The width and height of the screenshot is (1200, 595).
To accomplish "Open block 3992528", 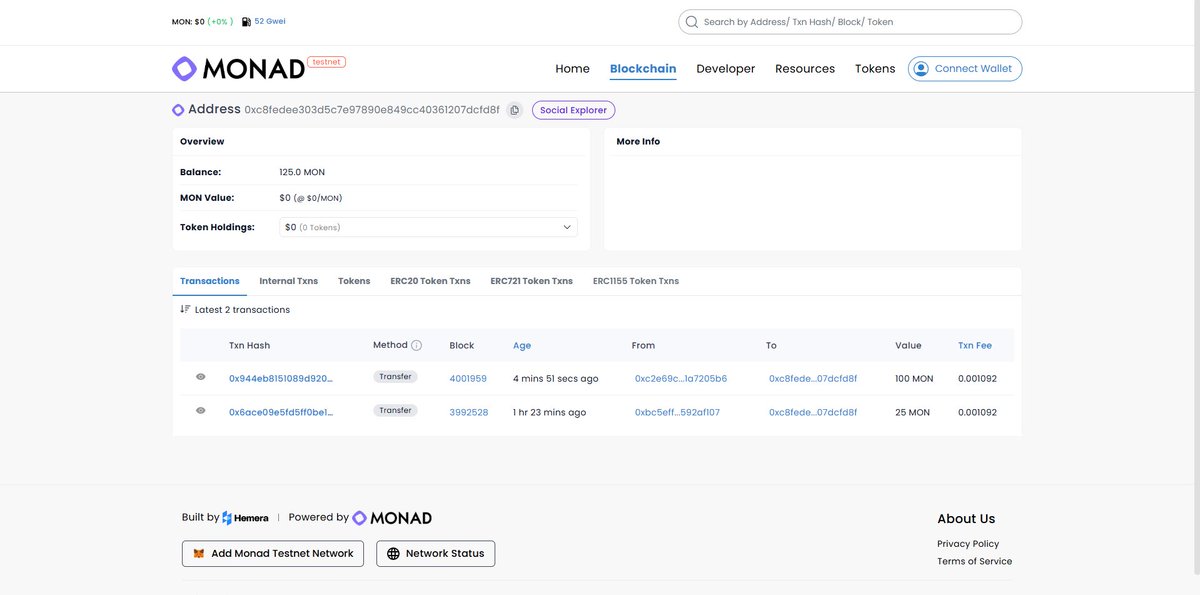I will pyautogui.click(x=469, y=412).
